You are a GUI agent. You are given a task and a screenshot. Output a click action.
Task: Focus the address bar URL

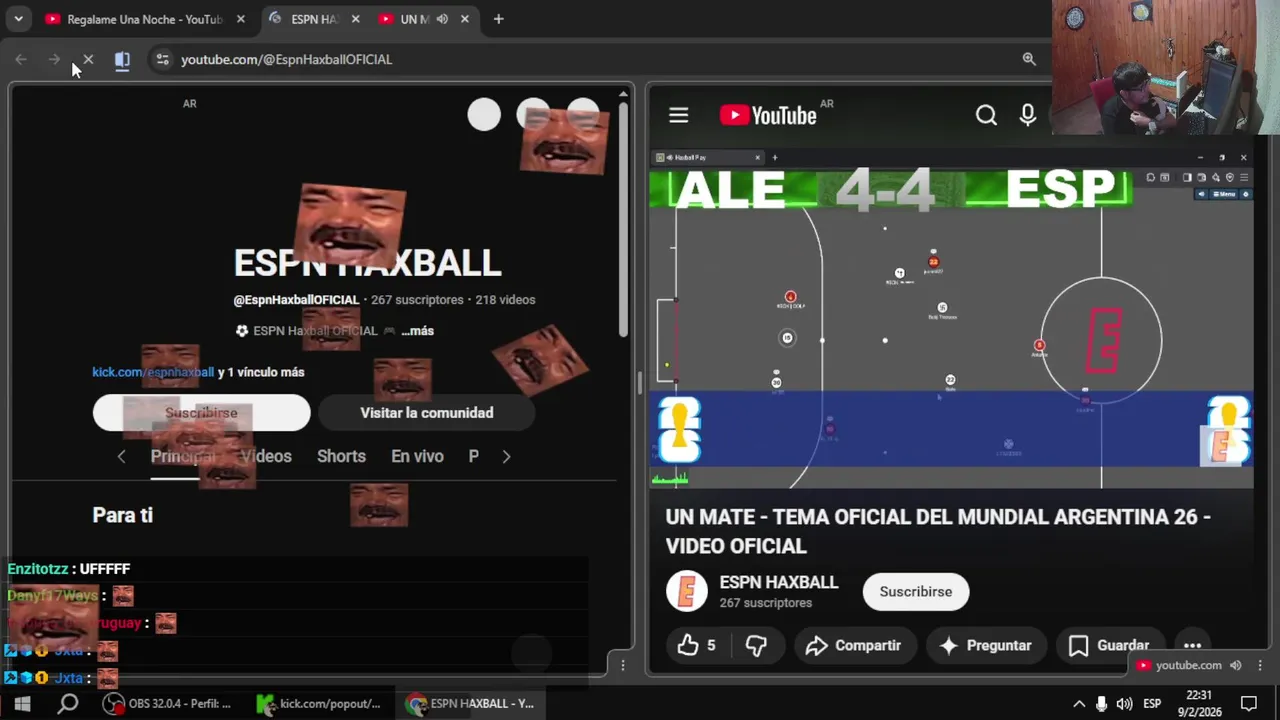[287, 60]
